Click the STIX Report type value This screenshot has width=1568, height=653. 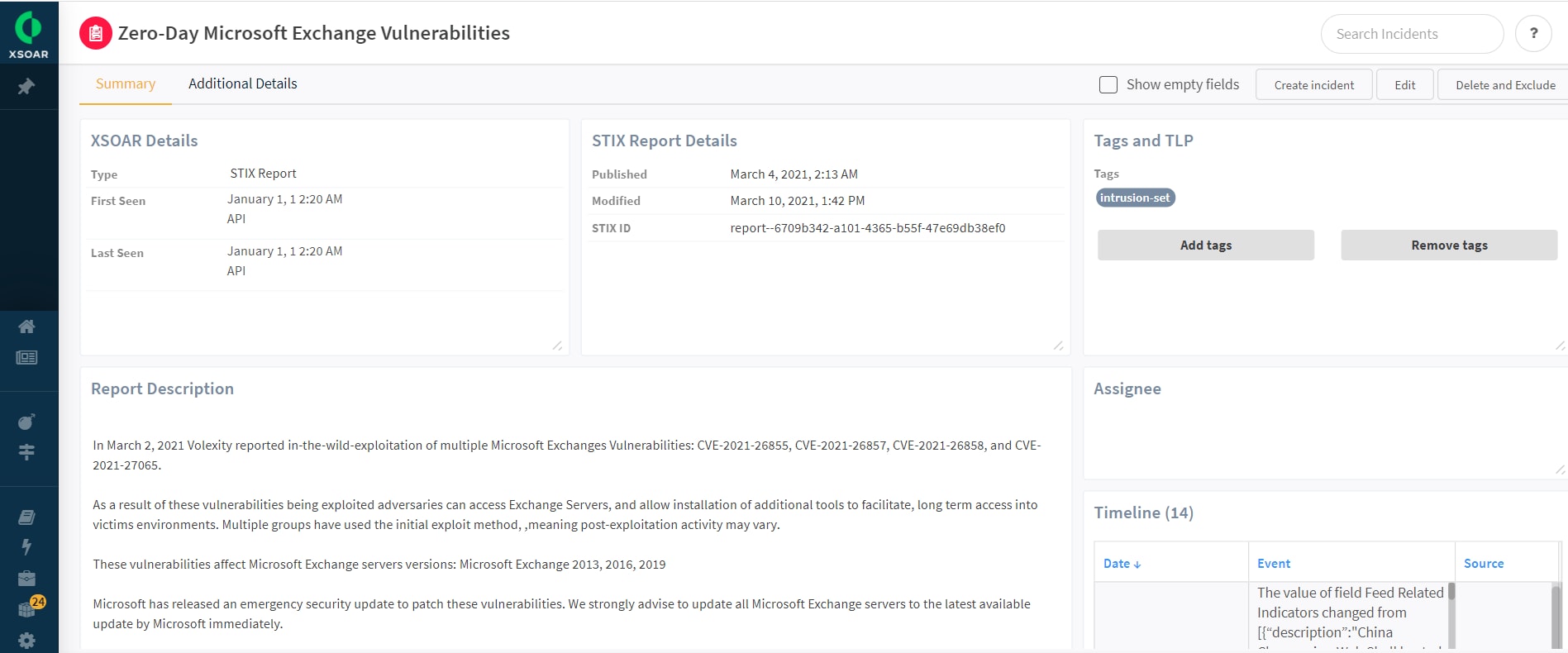(263, 174)
